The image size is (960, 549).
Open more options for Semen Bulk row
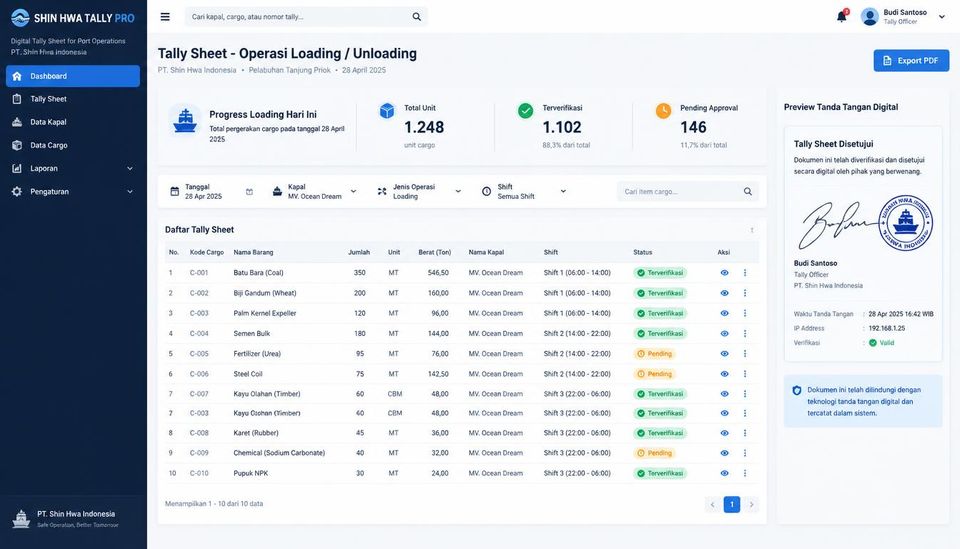[745, 334]
